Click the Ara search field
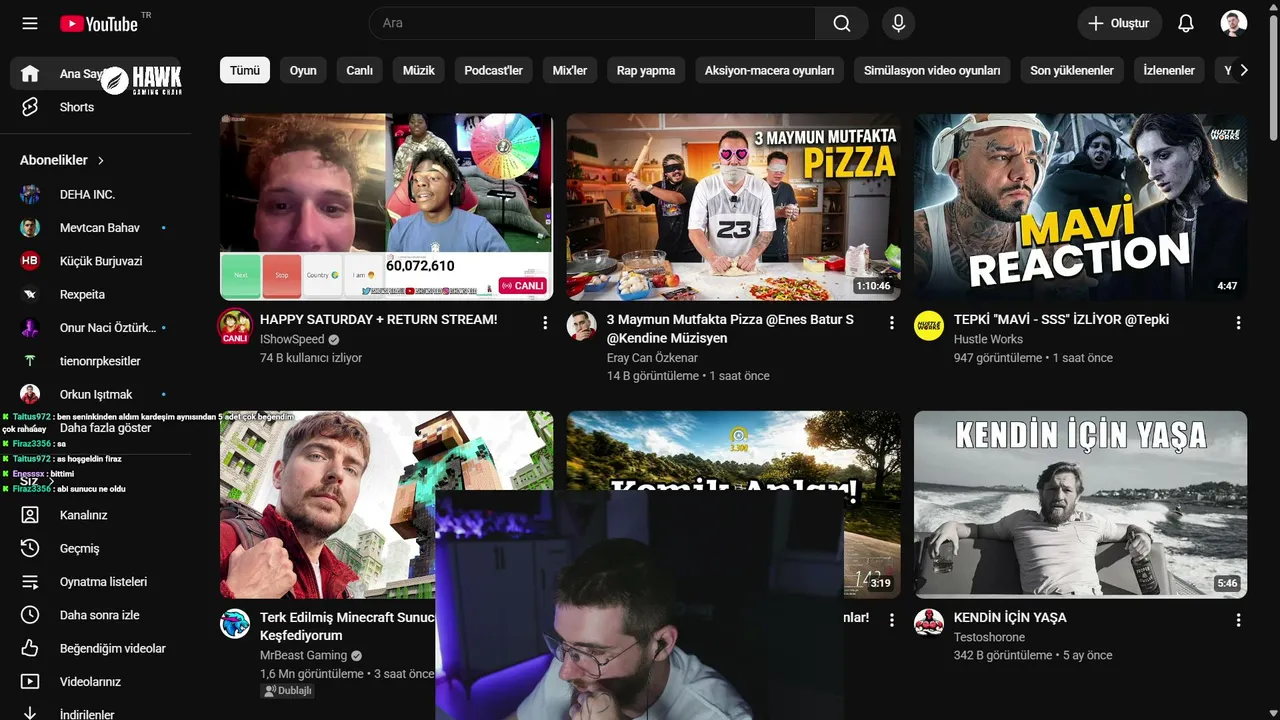Screen dimensions: 1280x720 (592, 23)
